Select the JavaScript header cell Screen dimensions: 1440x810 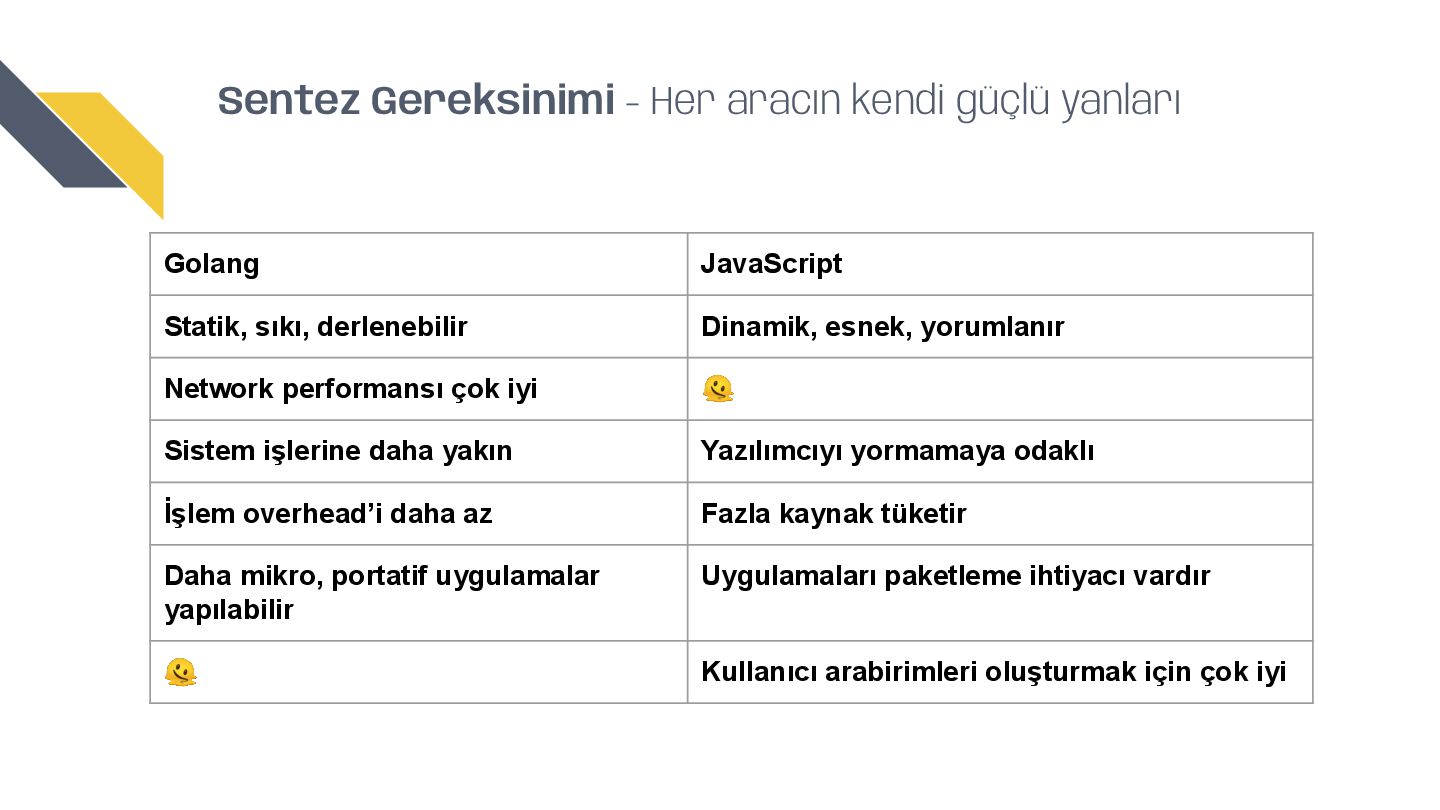(x=1000, y=264)
